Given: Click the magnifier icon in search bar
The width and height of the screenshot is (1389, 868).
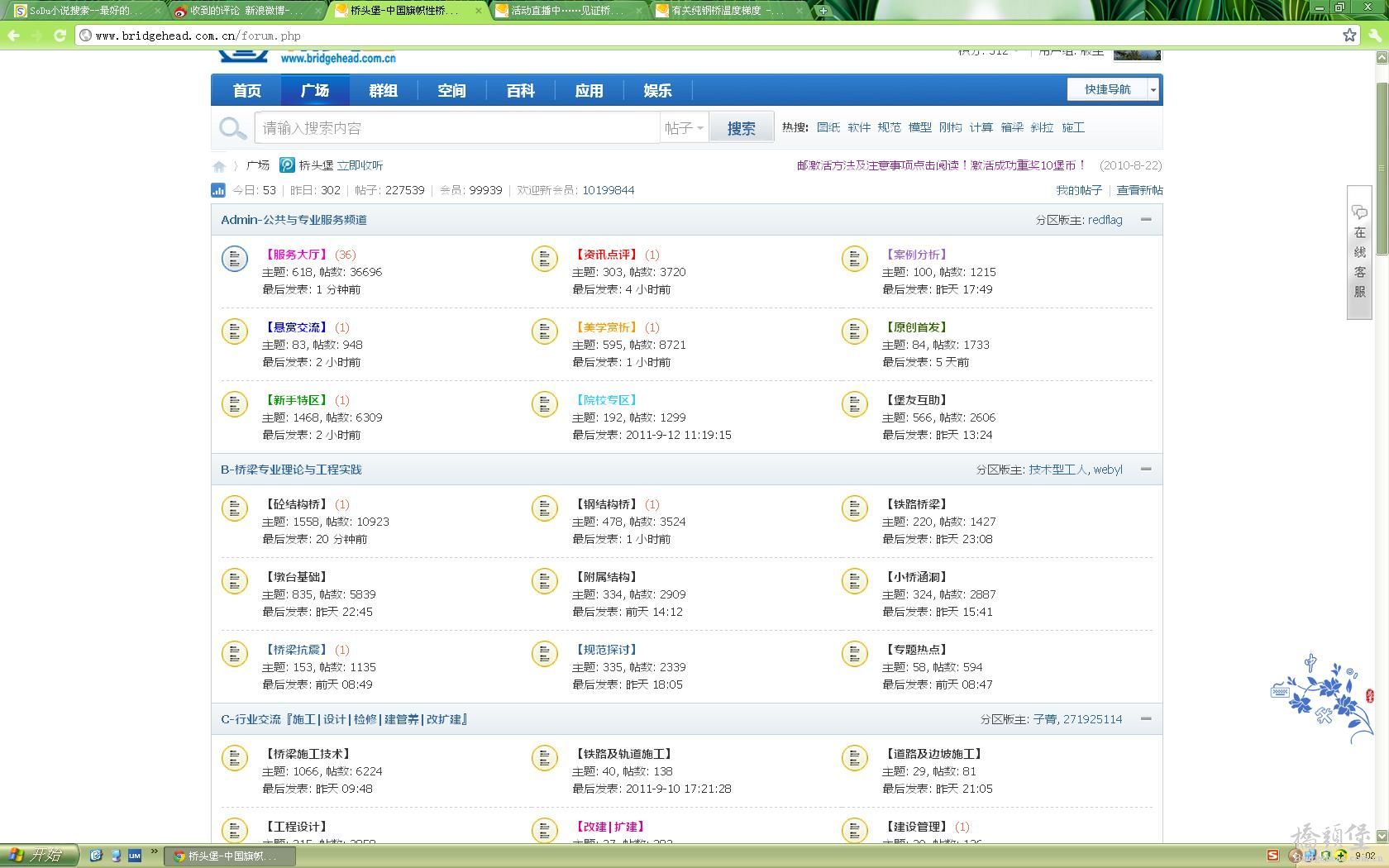Looking at the screenshot, I should (x=232, y=128).
